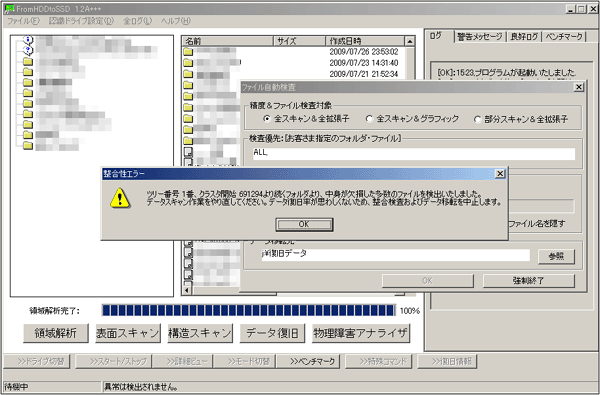Open the ヘルプ(H) menu
Image resolution: width=600 pixels, height=395 pixels.
tap(176, 21)
